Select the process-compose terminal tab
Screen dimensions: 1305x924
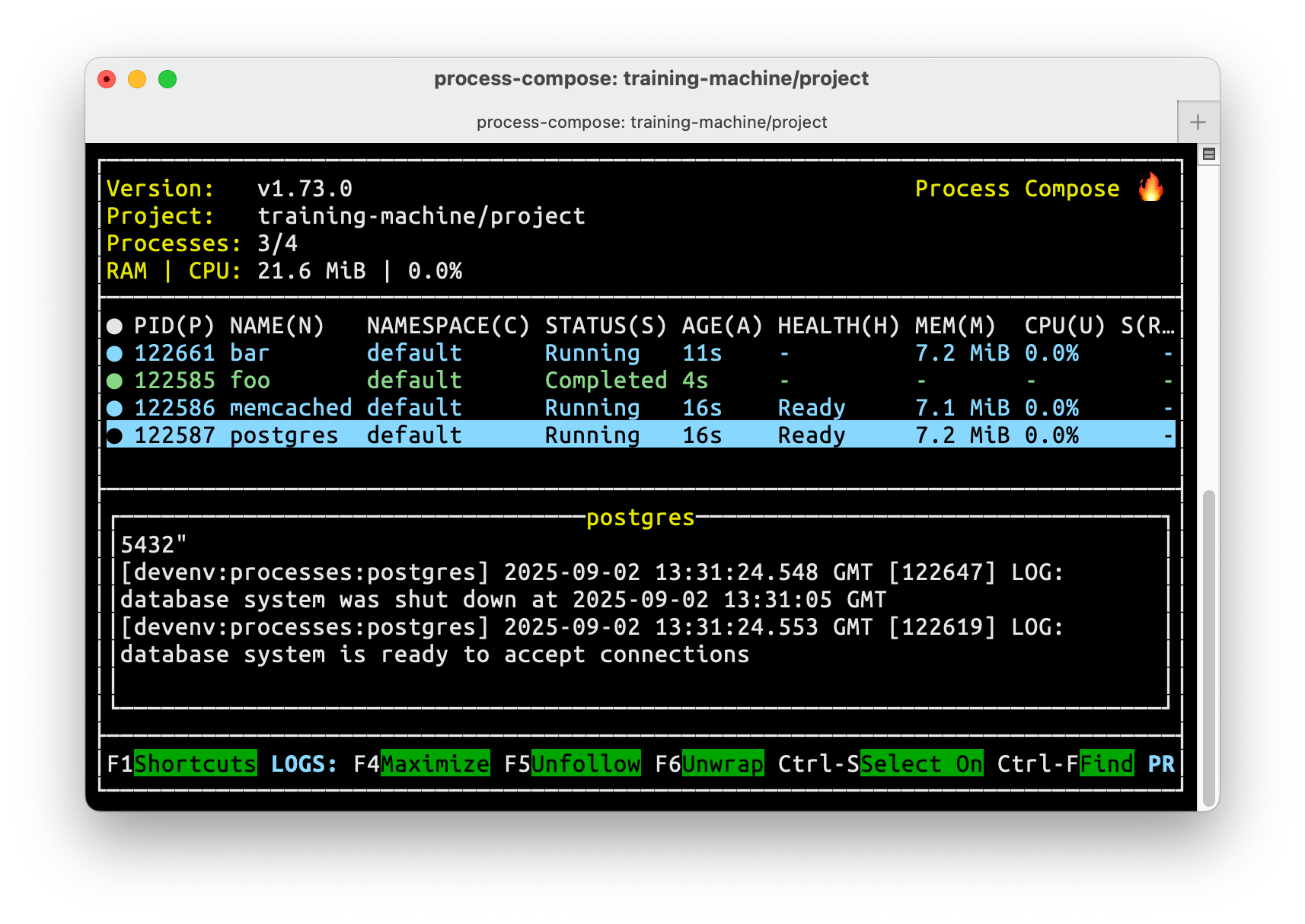(651, 122)
